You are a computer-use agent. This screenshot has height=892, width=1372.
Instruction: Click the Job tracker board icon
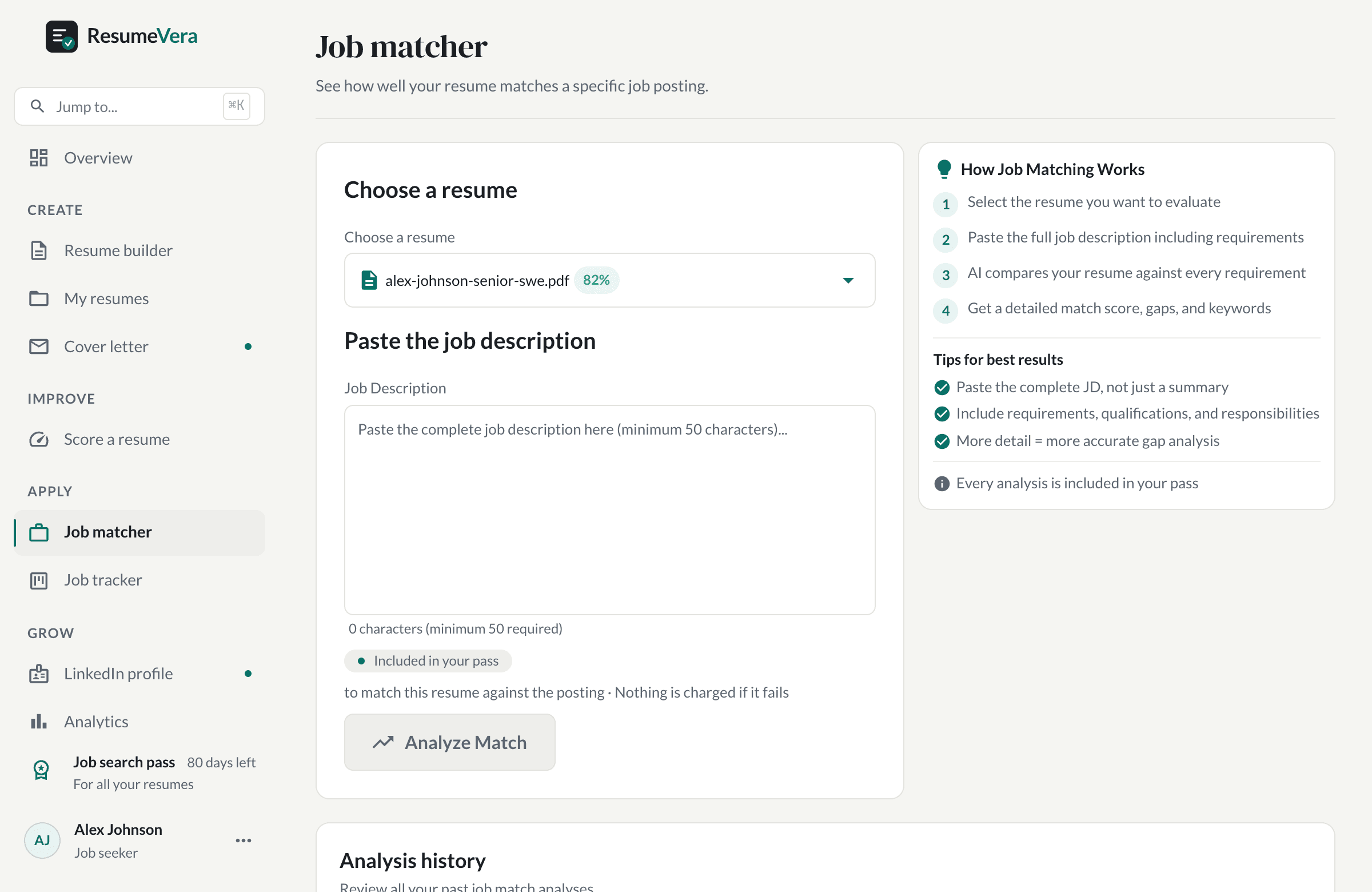tap(39, 580)
